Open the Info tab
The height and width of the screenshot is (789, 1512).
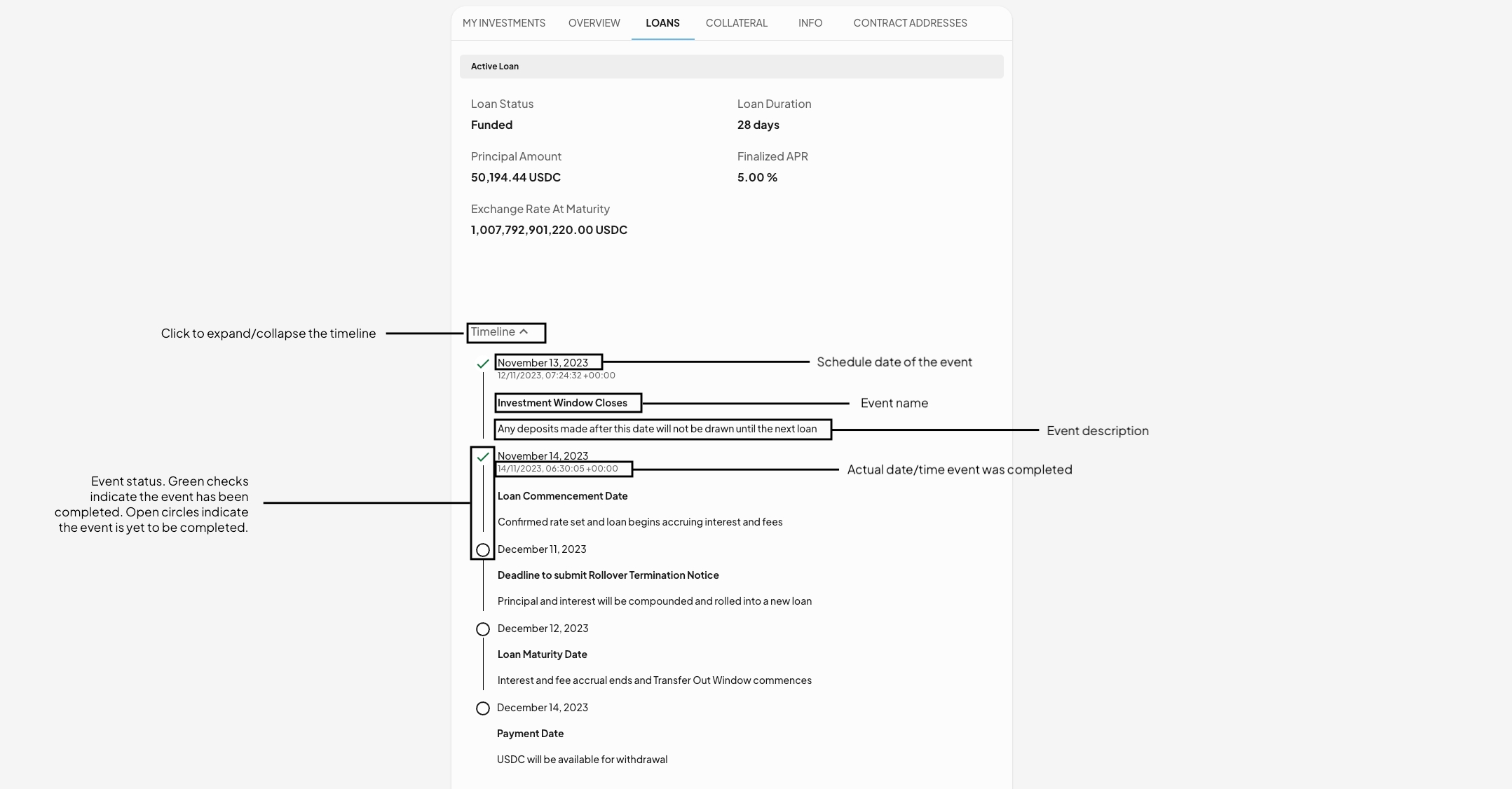tap(810, 23)
